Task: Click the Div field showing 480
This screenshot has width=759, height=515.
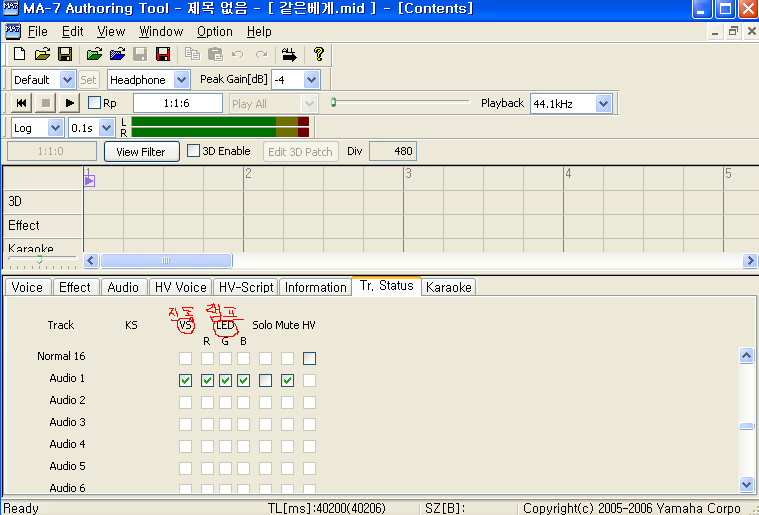Action: click(393, 151)
